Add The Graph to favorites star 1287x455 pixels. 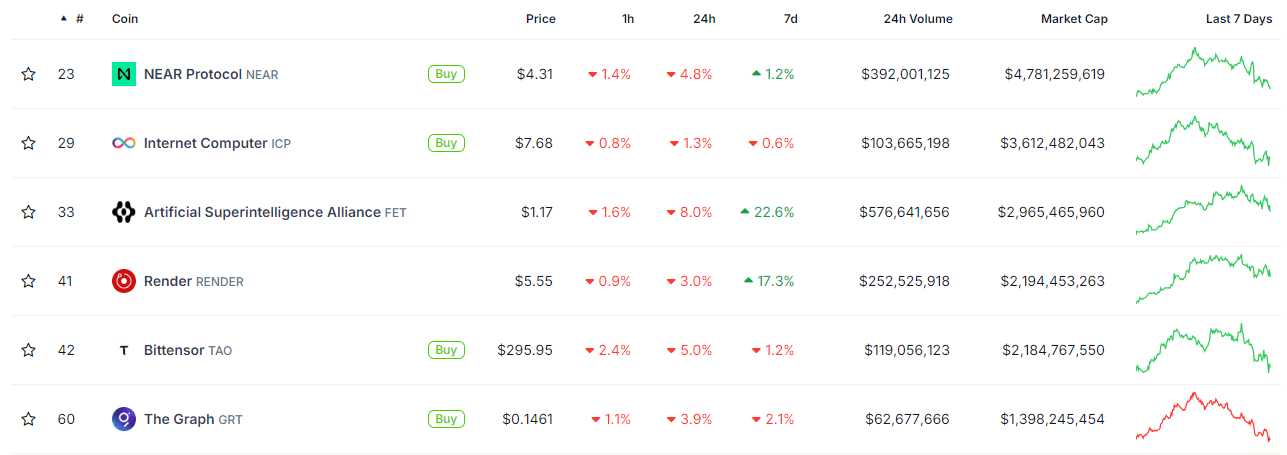point(29,419)
